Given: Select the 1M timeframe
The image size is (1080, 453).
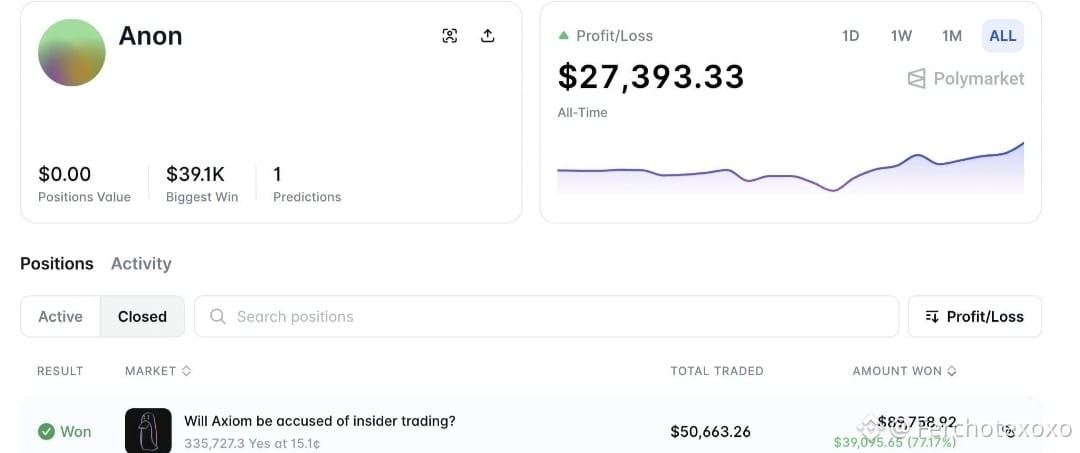Looking at the screenshot, I should [x=952, y=36].
